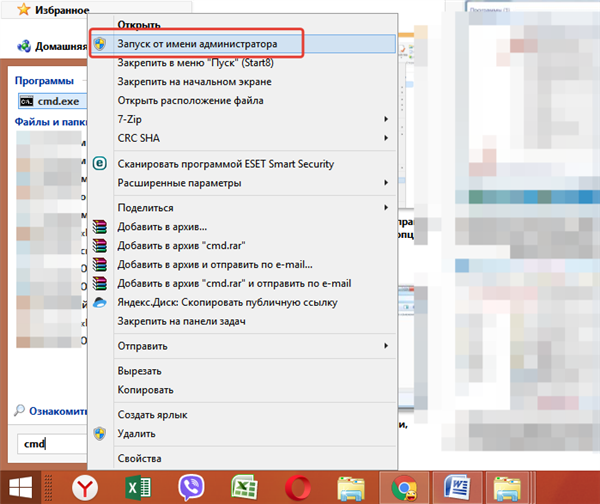Select Создать ярлык
The height and width of the screenshot is (504, 600).
[x=243, y=414]
